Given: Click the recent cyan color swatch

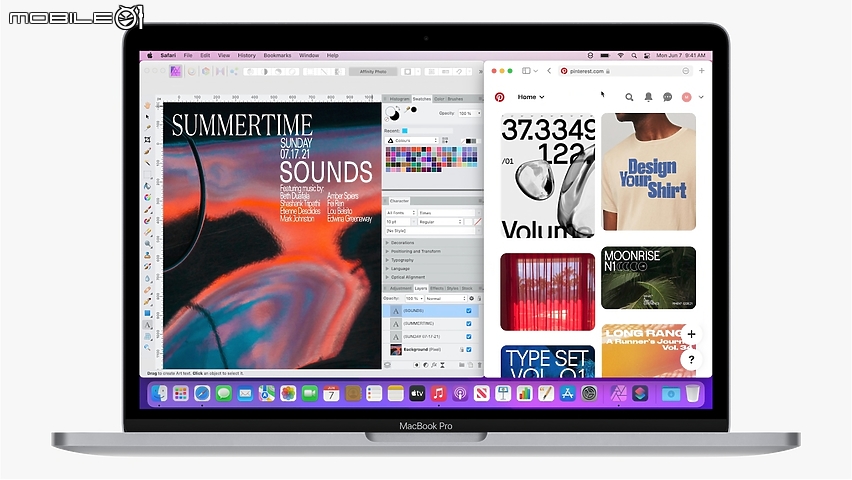Looking at the screenshot, I should click(405, 131).
